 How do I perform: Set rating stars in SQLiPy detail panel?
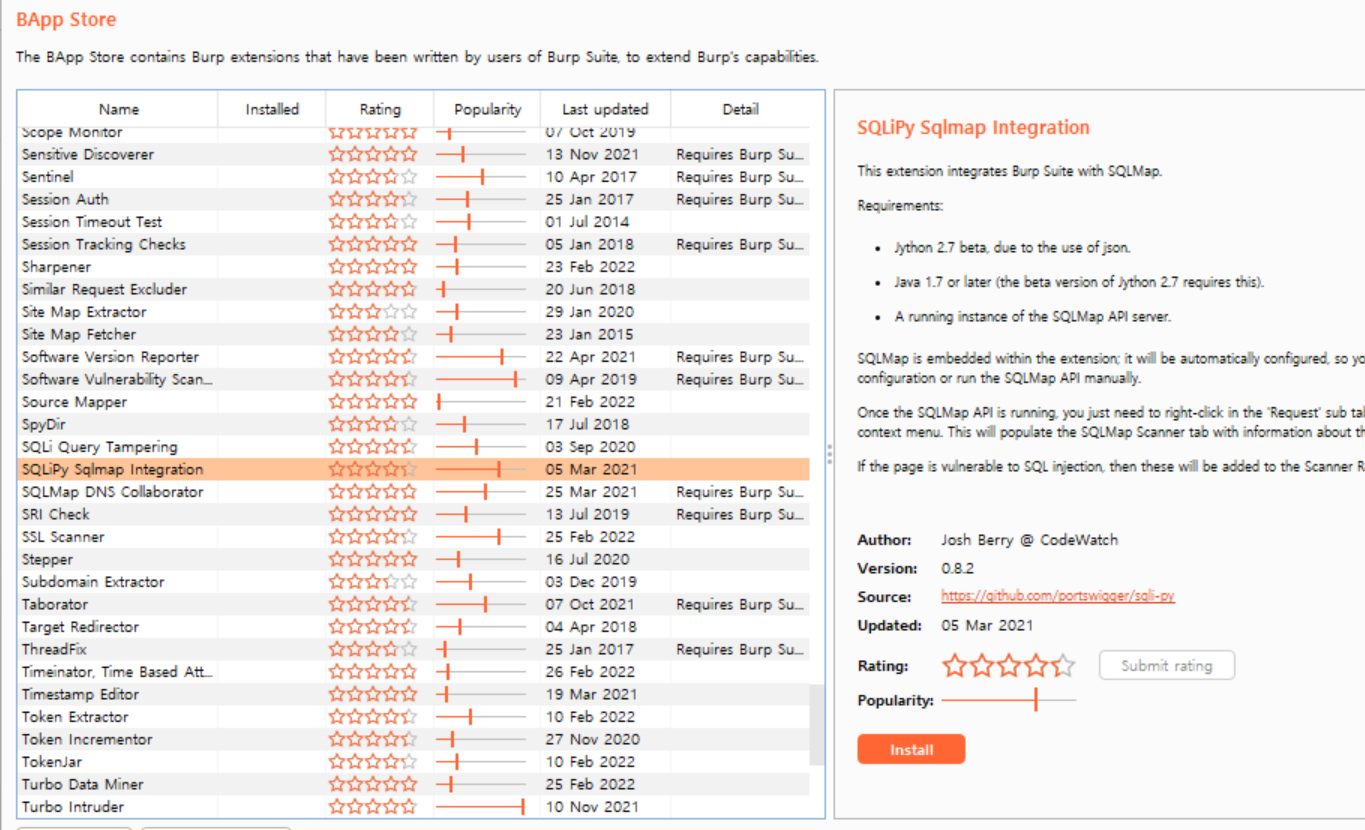point(1009,665)
